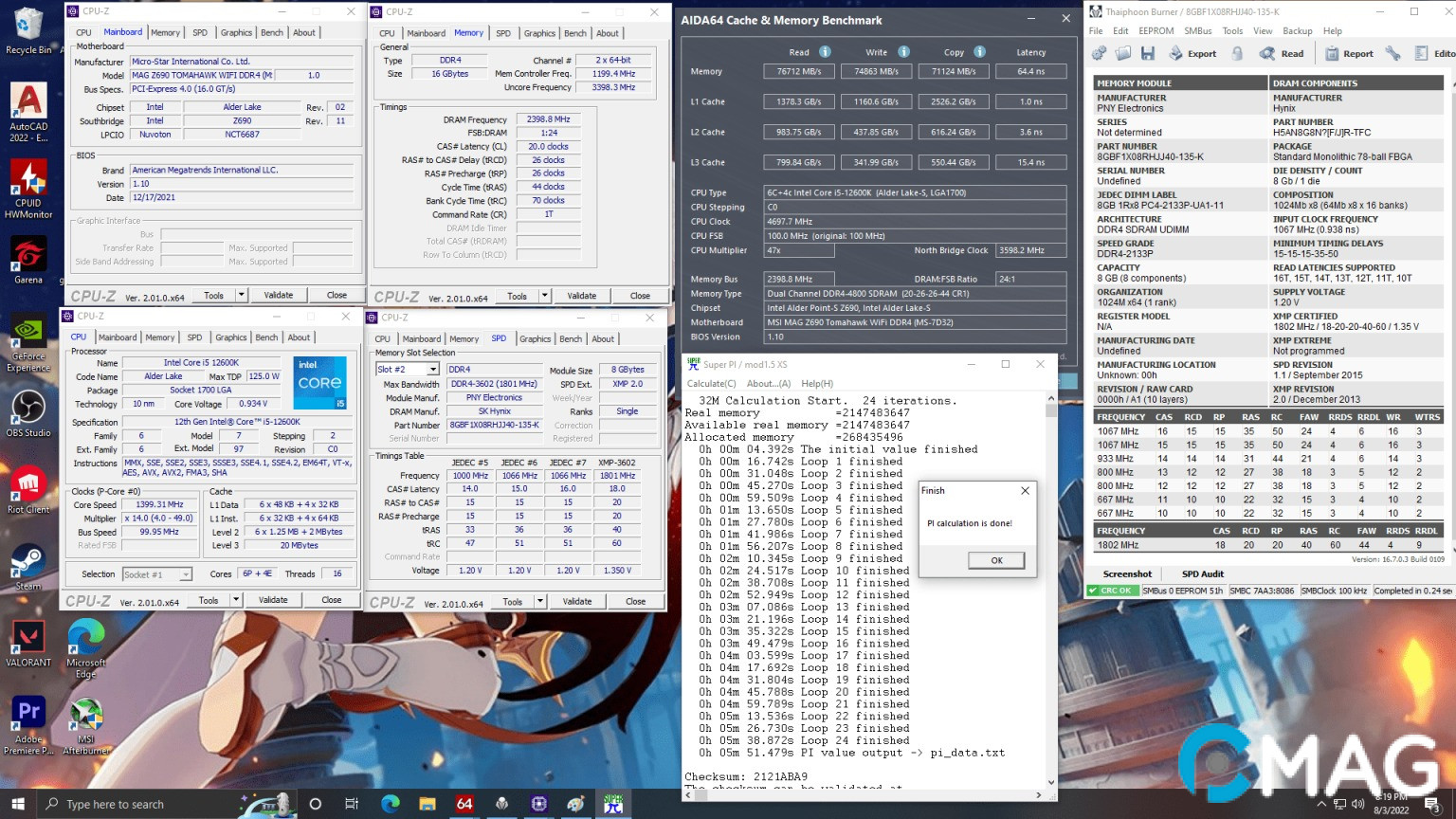
Task: Open settings gears icon in Thaiphoon Burner toolbar
Action: 1100,54
